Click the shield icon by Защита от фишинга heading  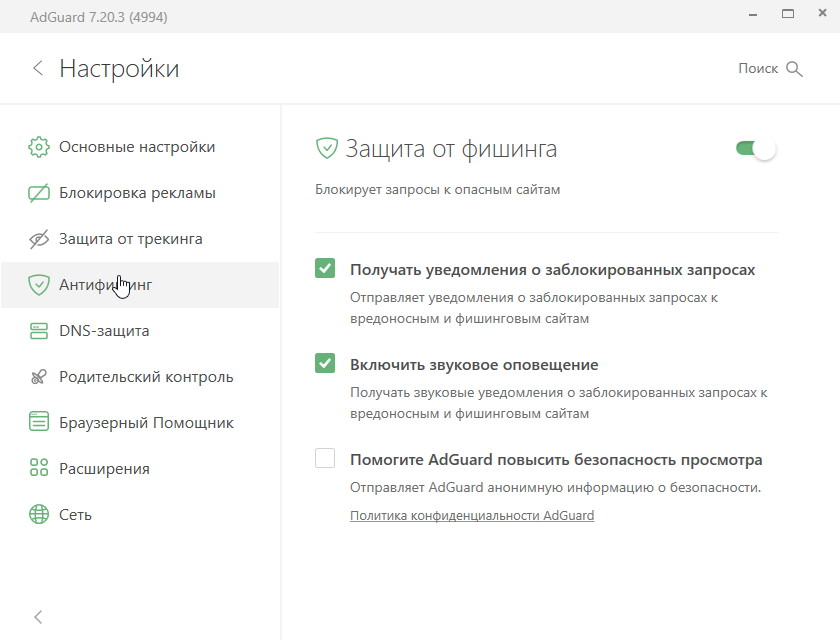coord(326,148)
